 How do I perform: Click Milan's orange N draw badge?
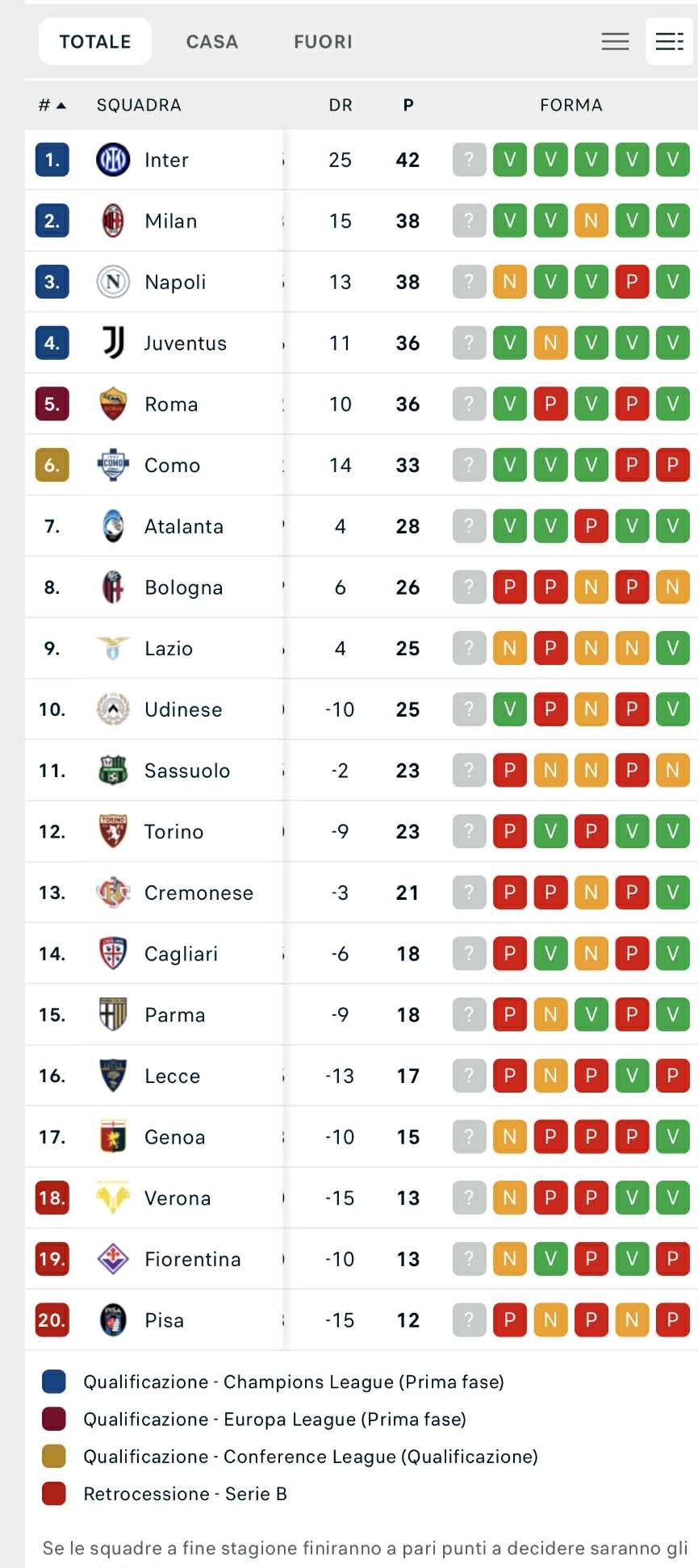[591, 220]
